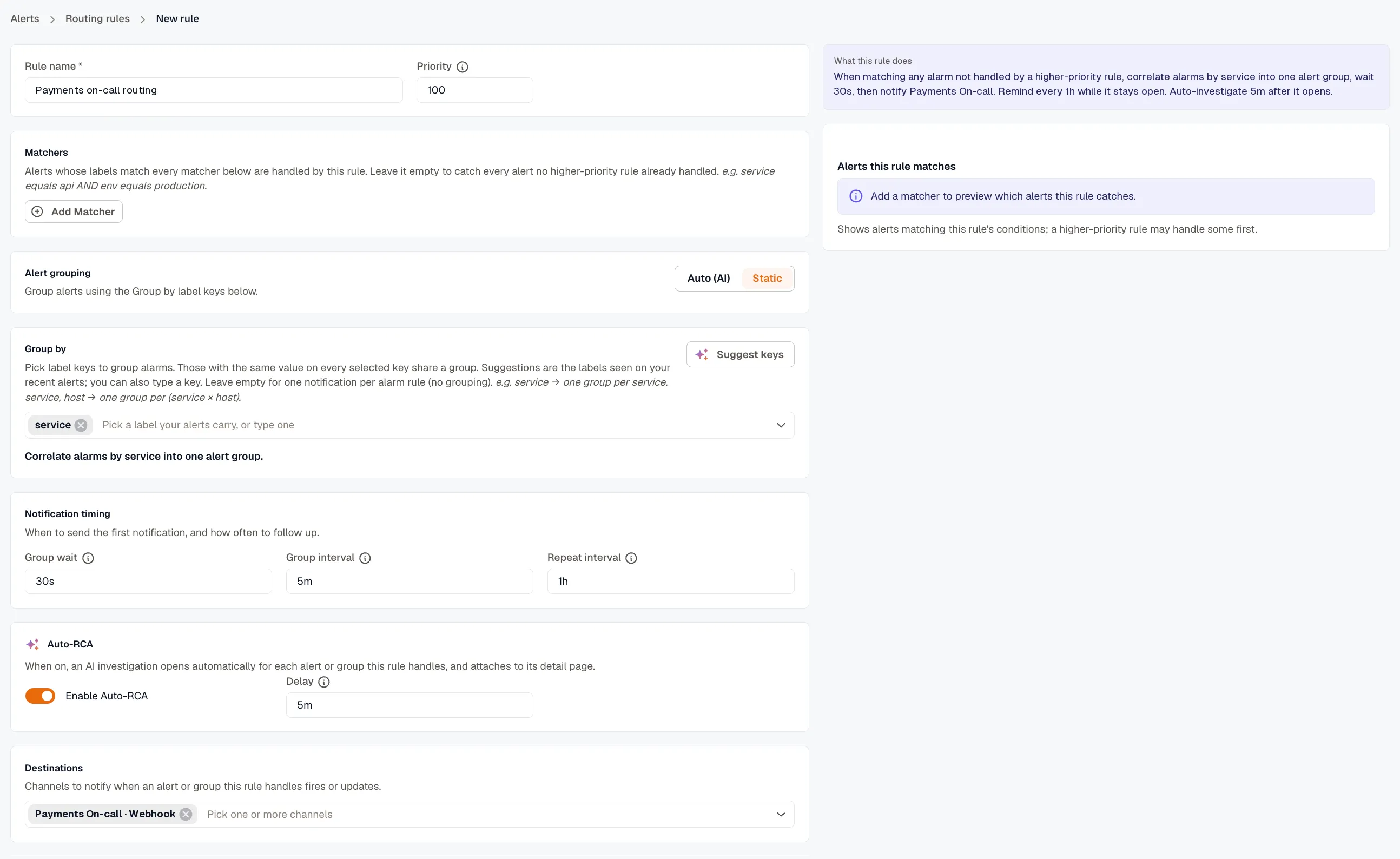Click the New rule breadcrumb text

point(177,19)
